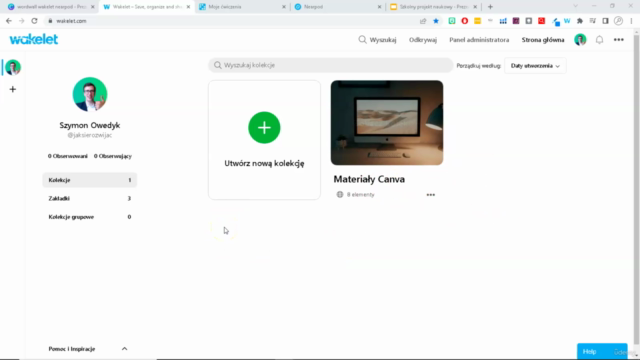Click the red Opera-style extension icon
Image resolution: width=640 pixels, height=360 pixels.
(x=464, y=21)
